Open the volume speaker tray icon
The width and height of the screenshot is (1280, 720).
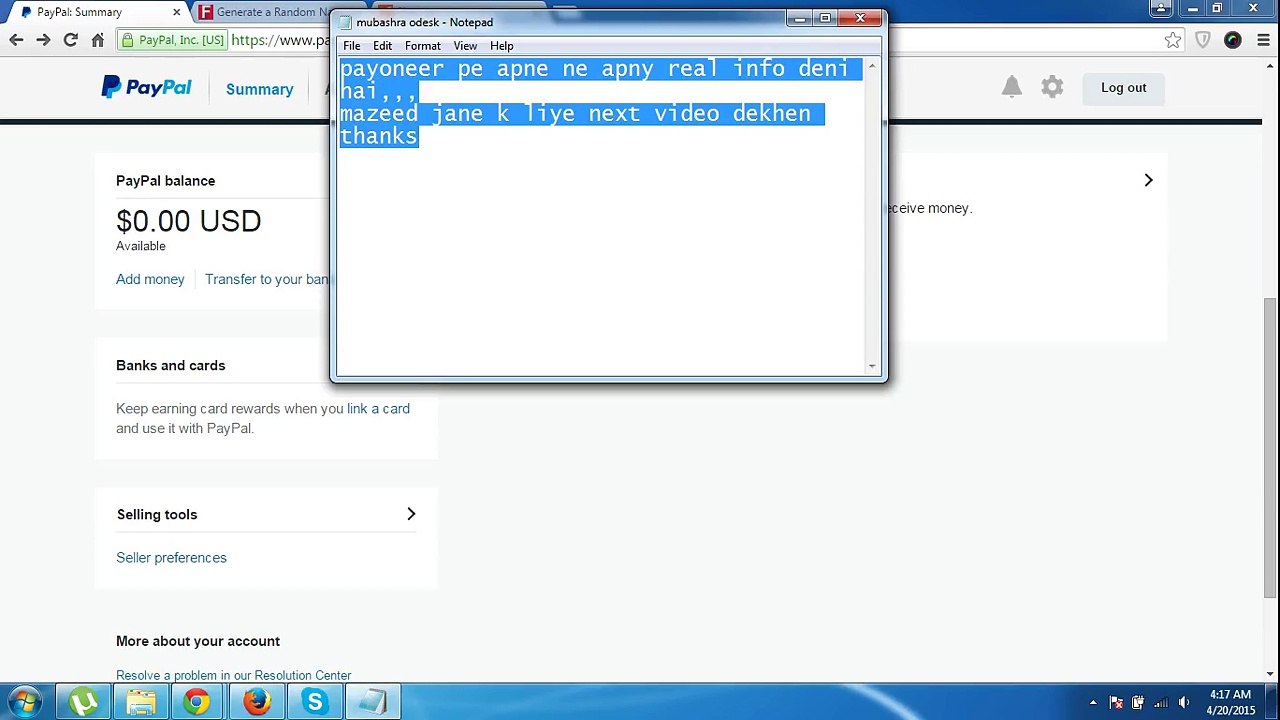click(x=1184, y=702)
